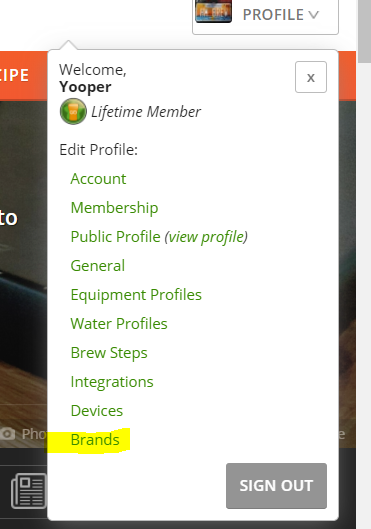Click the newspaper icon at bottom left
Image resolution: width=371 pixels, height=529 pixels.
tap(29, 490)
